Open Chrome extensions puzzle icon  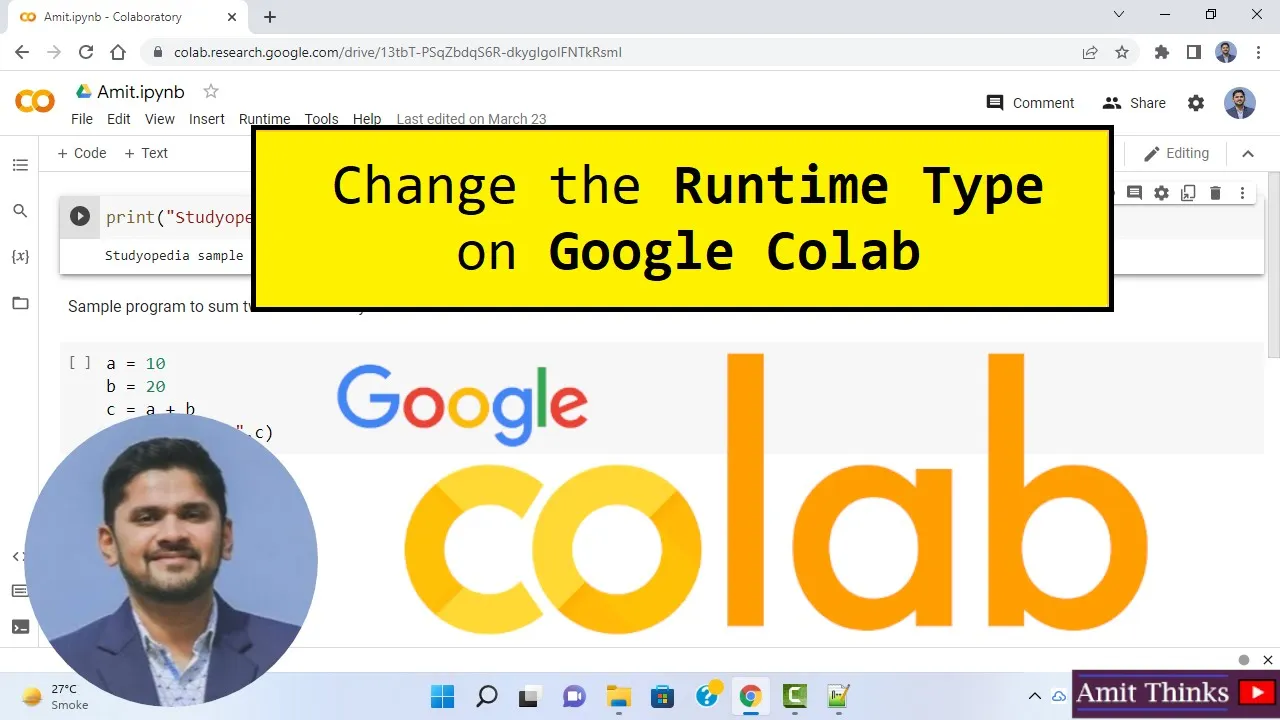1161,52
